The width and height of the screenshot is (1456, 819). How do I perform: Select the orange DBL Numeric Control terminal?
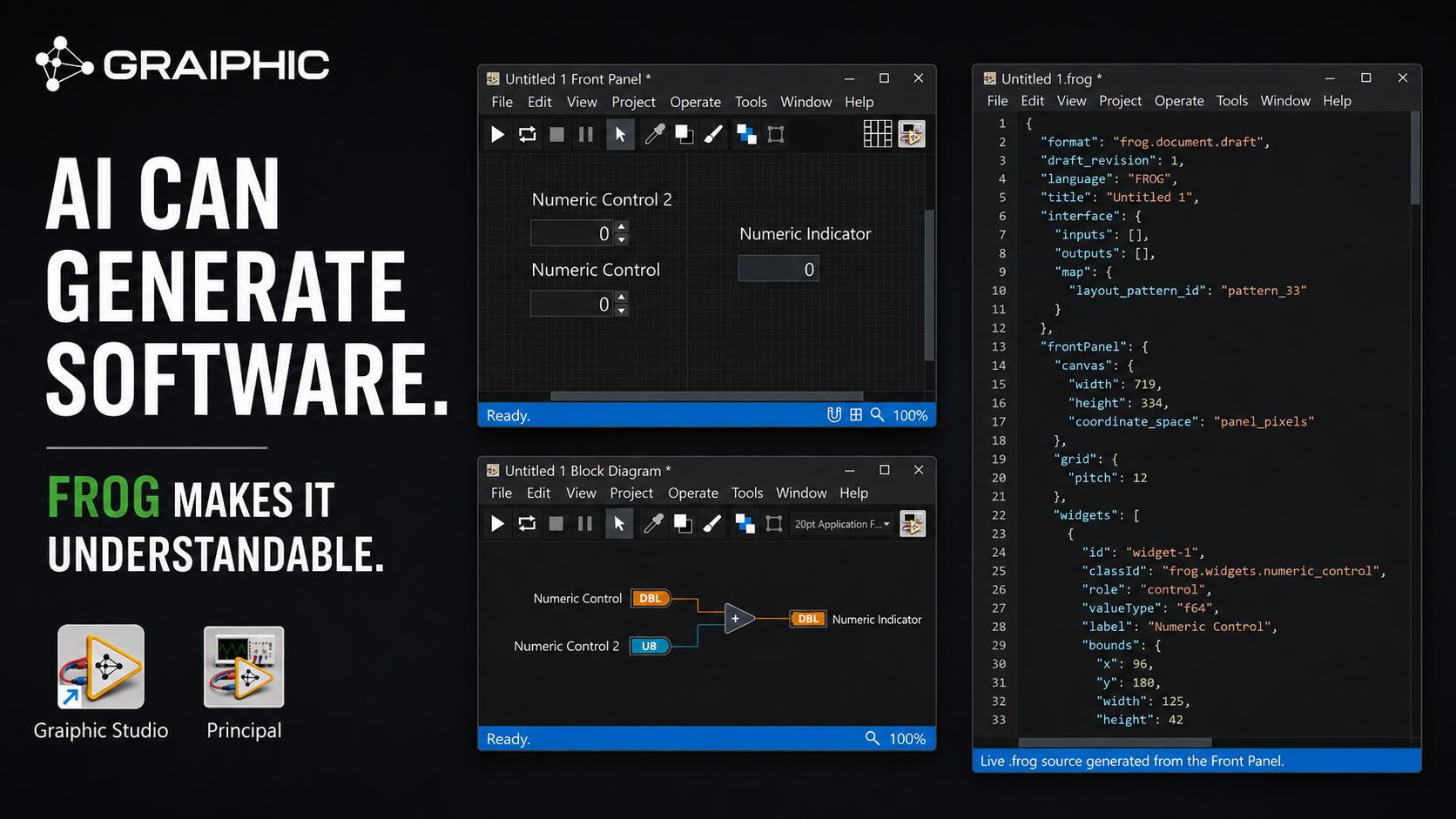click(x=650, y=598)
